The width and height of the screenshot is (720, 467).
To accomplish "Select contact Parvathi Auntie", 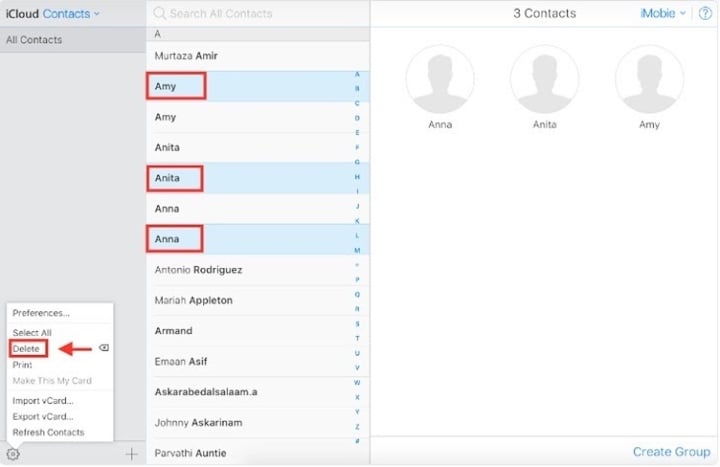I will [258, 453].
